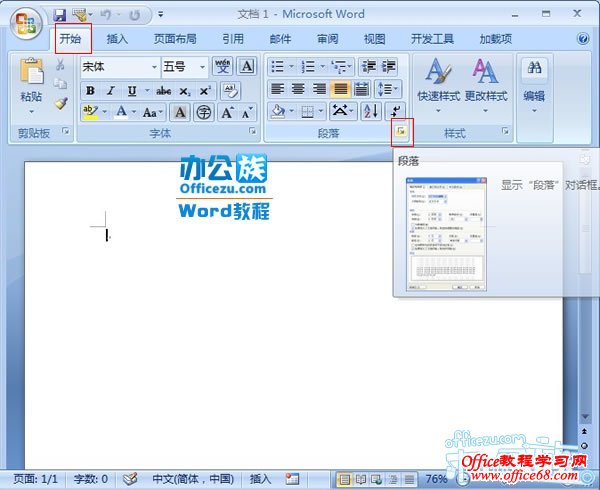Click spelling check icon in status bar
600x490 pixels.
pos(130,479)
